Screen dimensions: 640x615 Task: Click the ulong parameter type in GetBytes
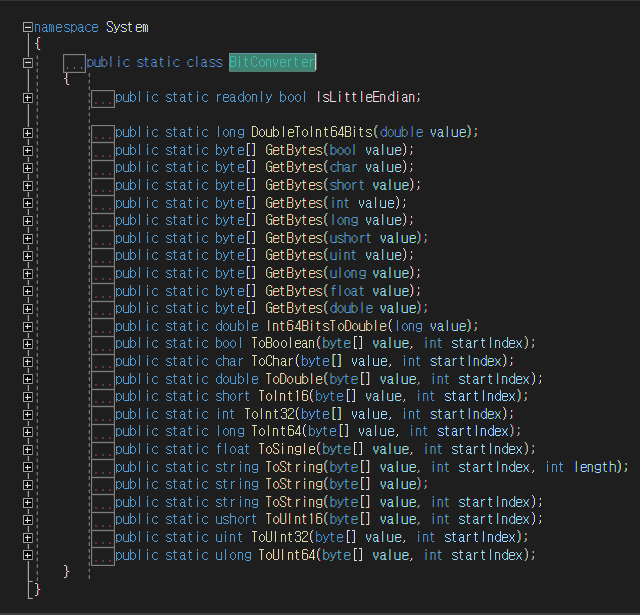tap(347, 273)
